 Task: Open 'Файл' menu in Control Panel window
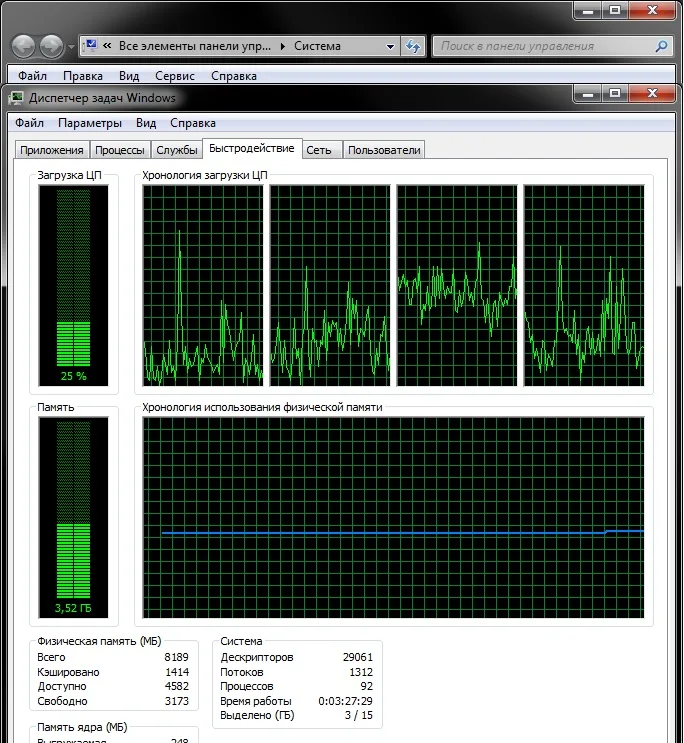[32, 76]
